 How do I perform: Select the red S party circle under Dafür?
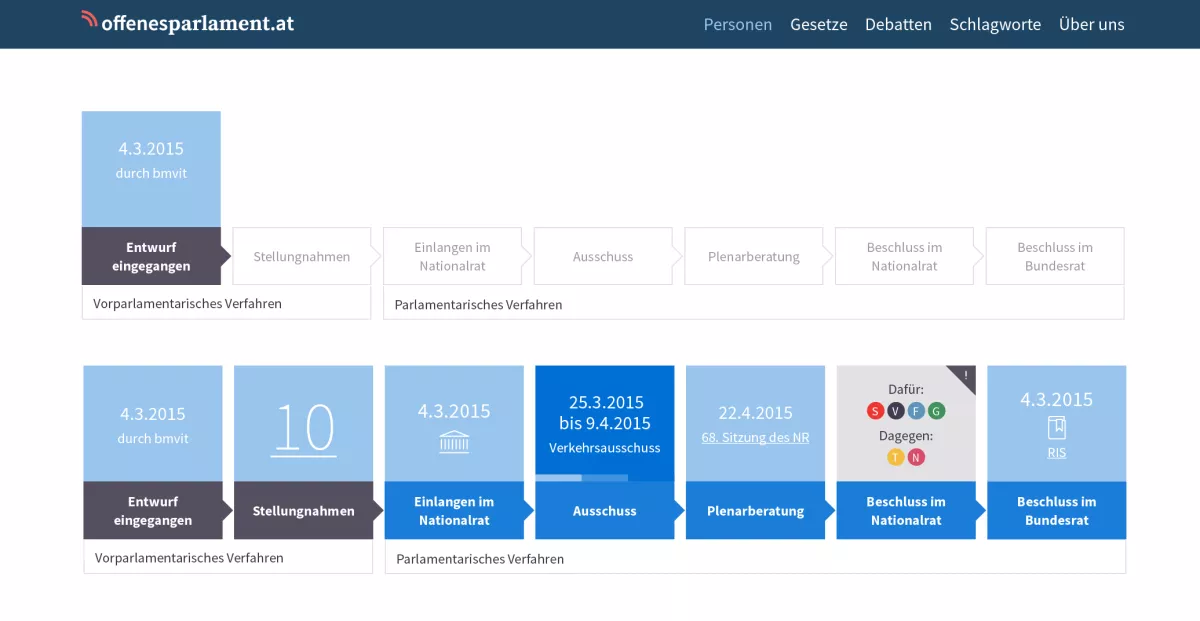click(875, 411)
